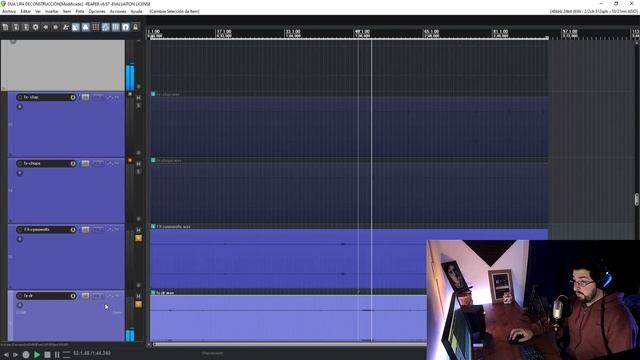Image resolution: width=640 pixels, height=360 pixels.
Task: Arm recording on FX cymswells track
Action: [x=20, y=229]
